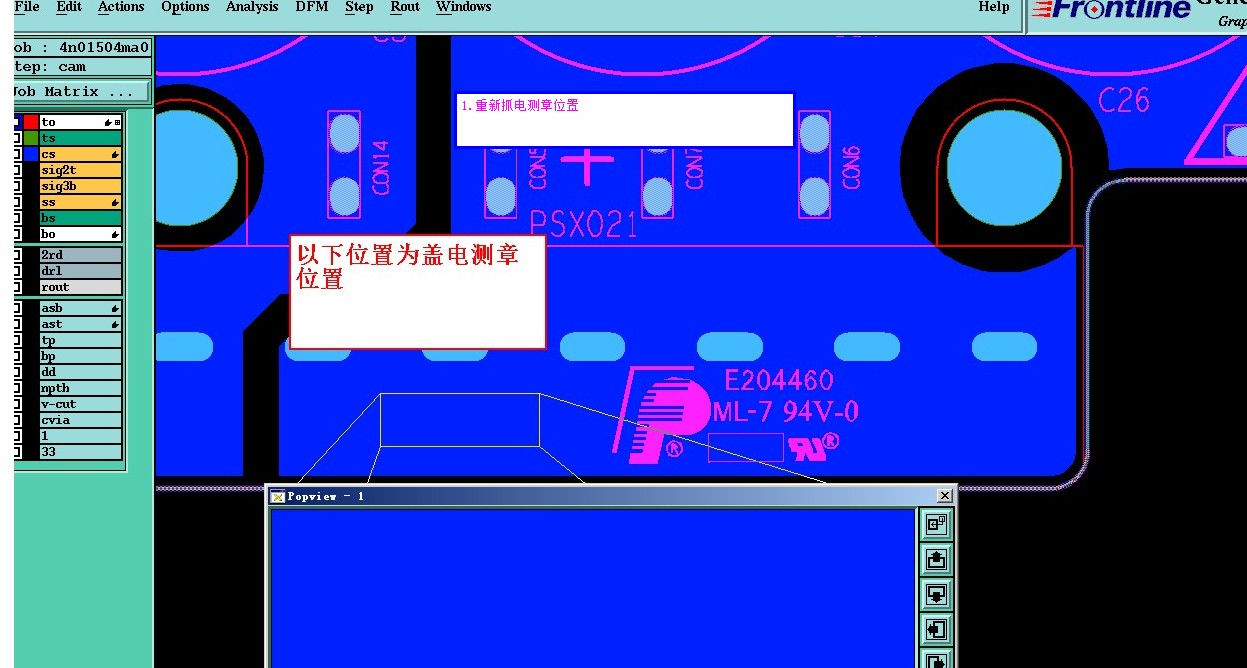Select the sig2t layer name
The width and height of the screenshot is (1247, 668).
pos(80,170)
